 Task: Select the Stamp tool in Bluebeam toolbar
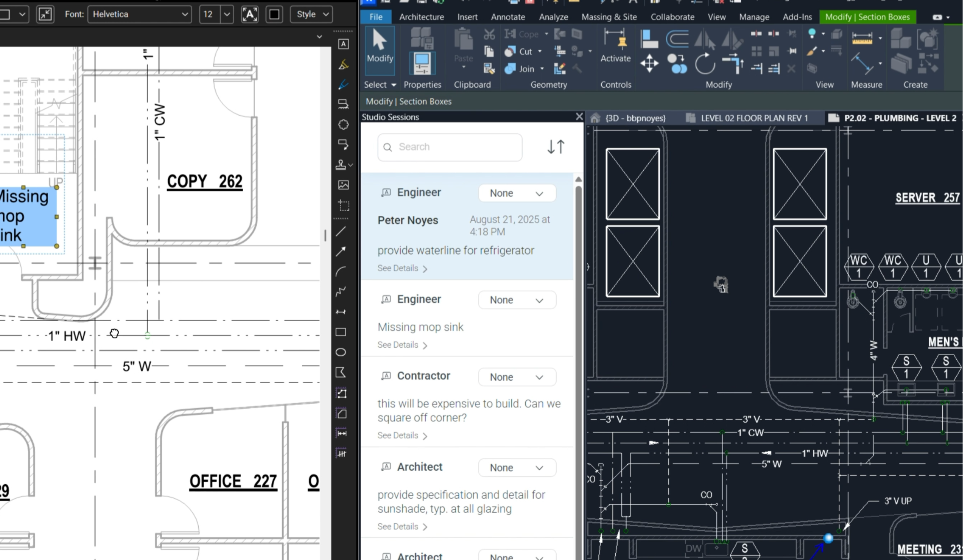[x=341, y=165]
